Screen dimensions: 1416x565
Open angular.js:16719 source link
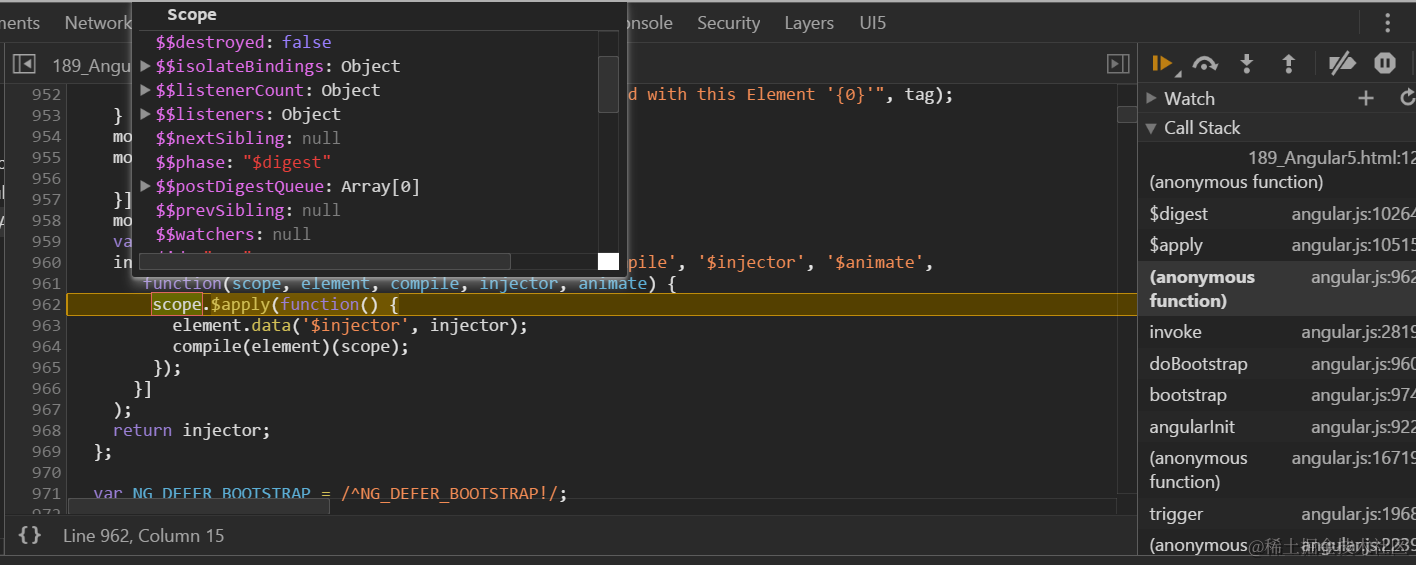[1353, 458]
